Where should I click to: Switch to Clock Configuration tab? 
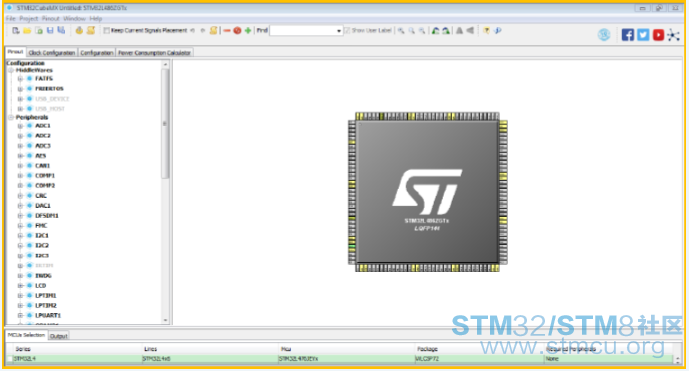(52, 53)
